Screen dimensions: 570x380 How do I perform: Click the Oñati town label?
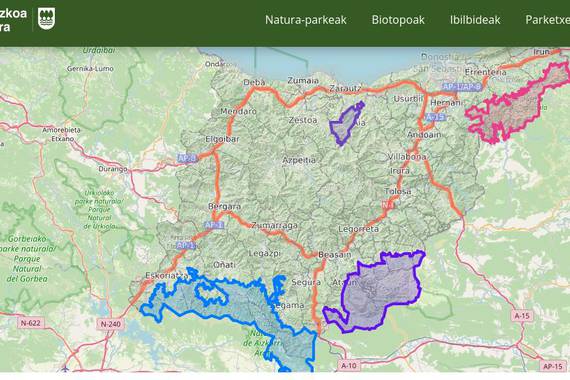pyautogui.click(x=224, y=265)
